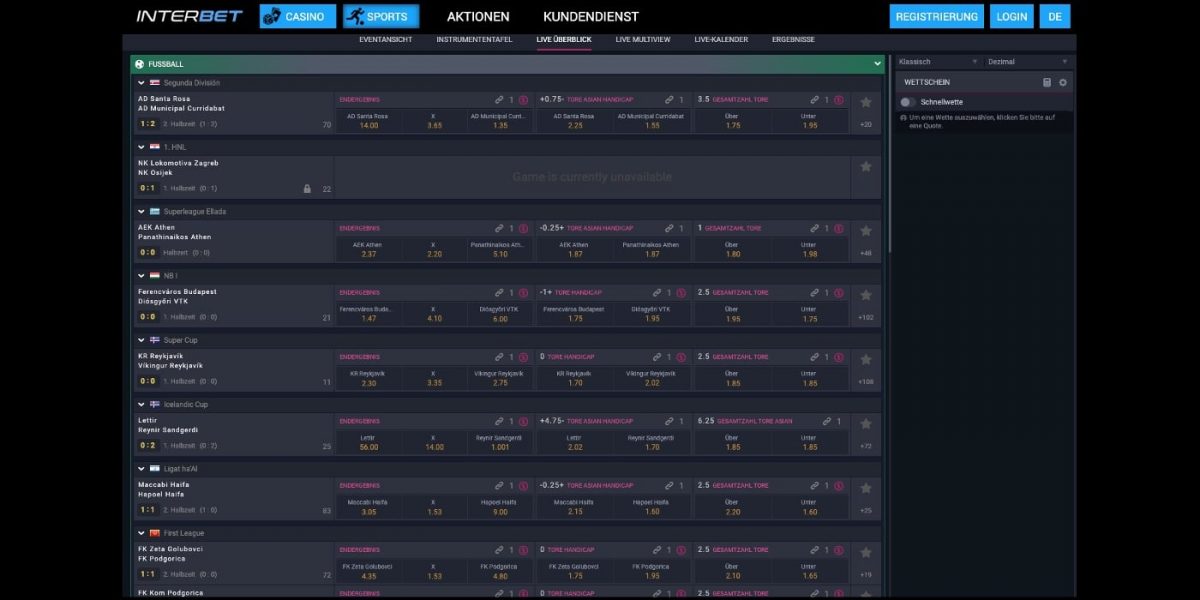Star the FK Zeta Golubovci match
The image size is (1200, 600).
[x=866, y=552]
